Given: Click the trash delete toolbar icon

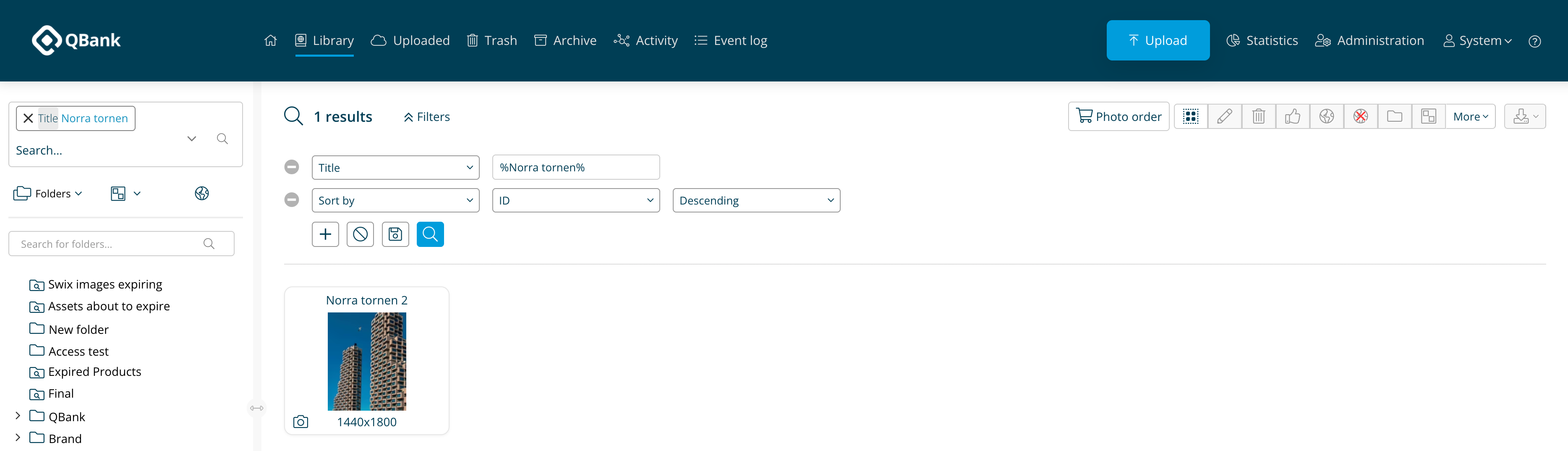Looking at the screenshot, I should (1259, 116).
